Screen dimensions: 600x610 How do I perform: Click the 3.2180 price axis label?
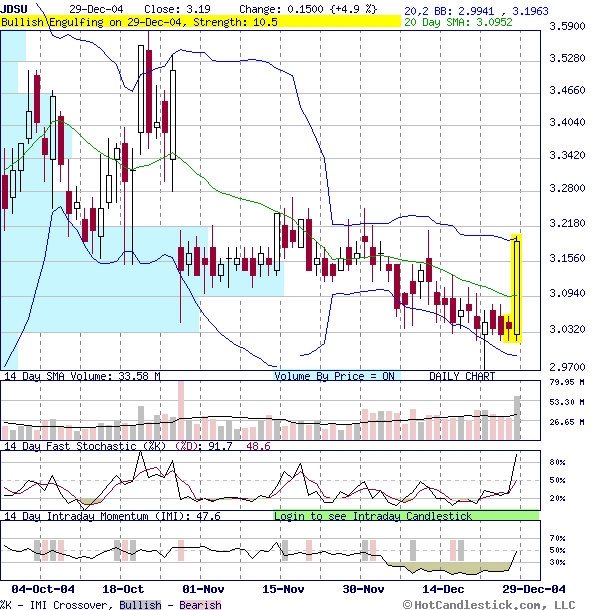pos(567,223)
